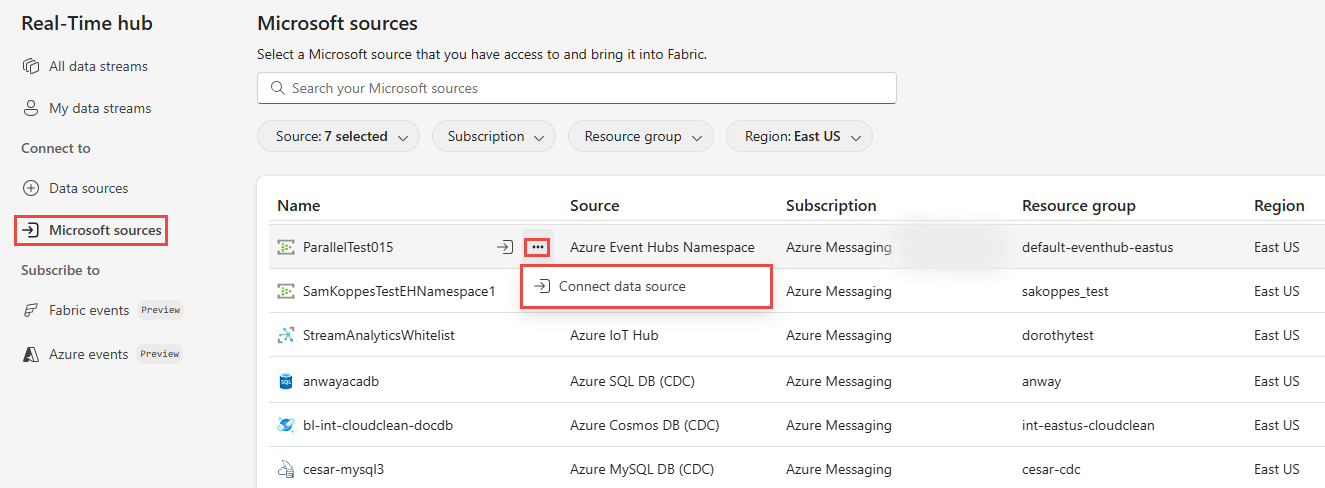Click the anwayacadb SQL database icon
The height and width of the screenshot is (488, 1325).
286,381
